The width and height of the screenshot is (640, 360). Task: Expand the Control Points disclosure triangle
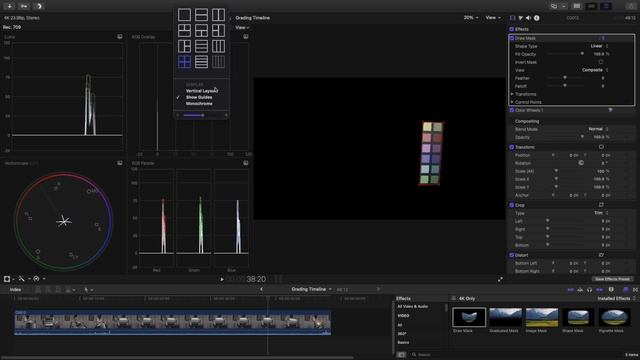pyautogui.click(x=512, y=102)
